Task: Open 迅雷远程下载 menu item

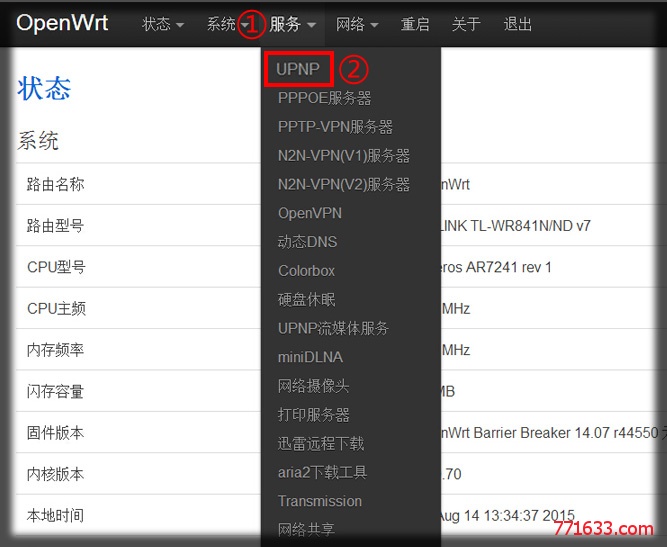Action: coord(321,443)
